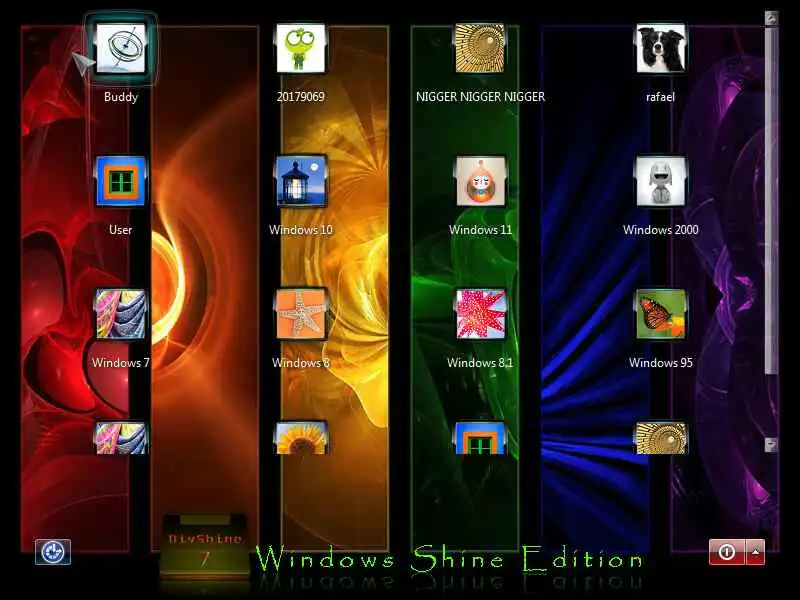The height and width of the screenshot is (600, 800).
Task: Click the "Windows 95" account label
Action: pyautogui.click(x=660, y=363)
